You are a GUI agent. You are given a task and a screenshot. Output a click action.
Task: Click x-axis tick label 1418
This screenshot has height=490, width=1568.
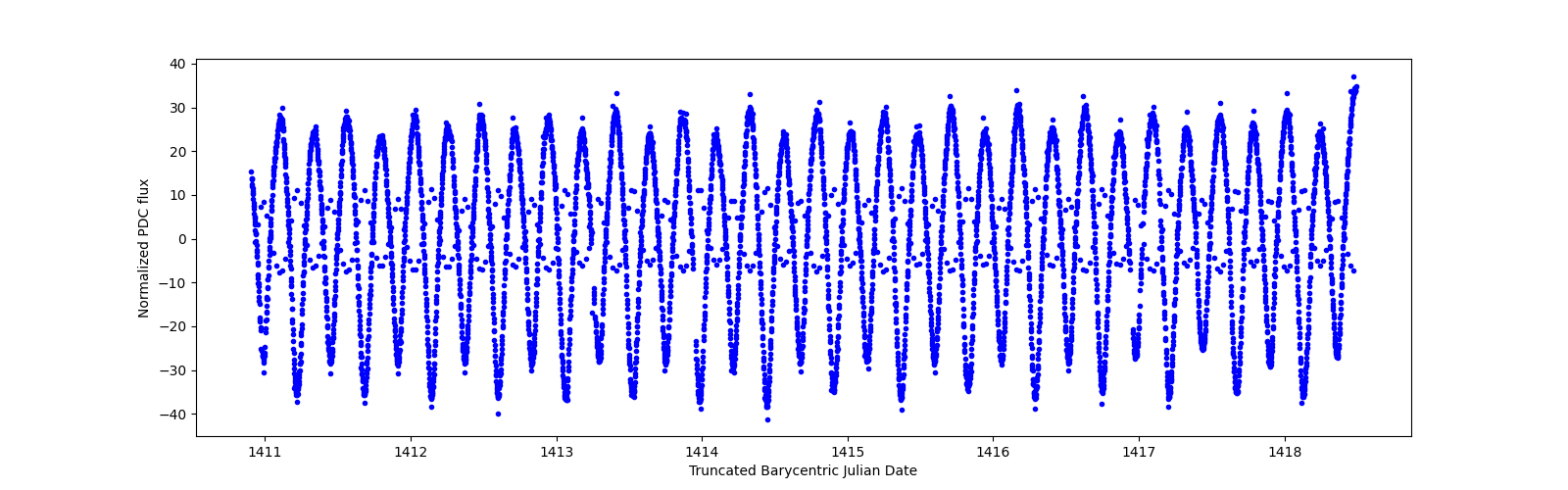1285,452
